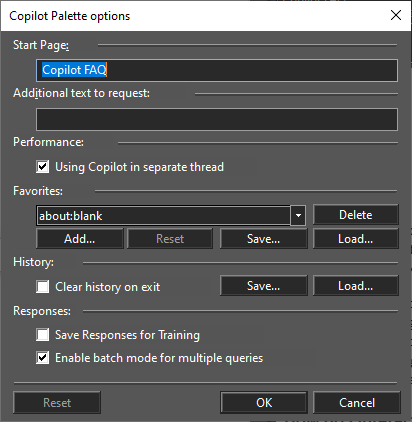The height and width of the screenshot is (422, 412).
Task: Open the Add... favorite dialog
Action: pyautogui.click(x=80, y=239)
